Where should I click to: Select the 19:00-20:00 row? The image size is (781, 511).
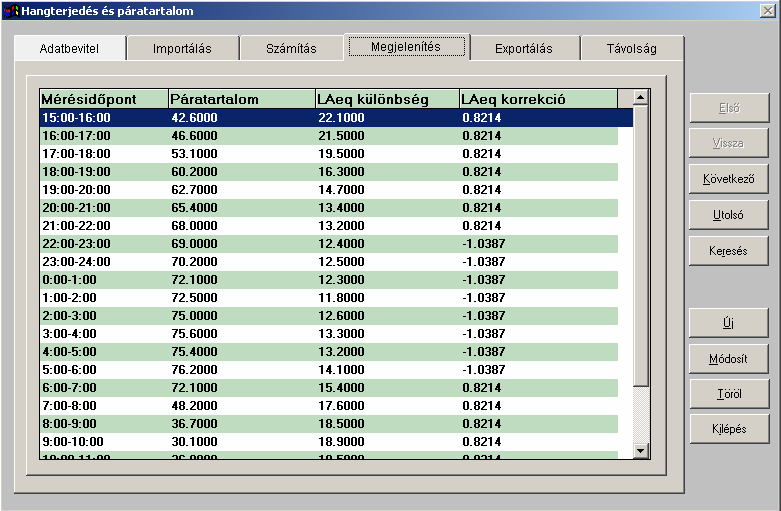(x=329, y=190)
